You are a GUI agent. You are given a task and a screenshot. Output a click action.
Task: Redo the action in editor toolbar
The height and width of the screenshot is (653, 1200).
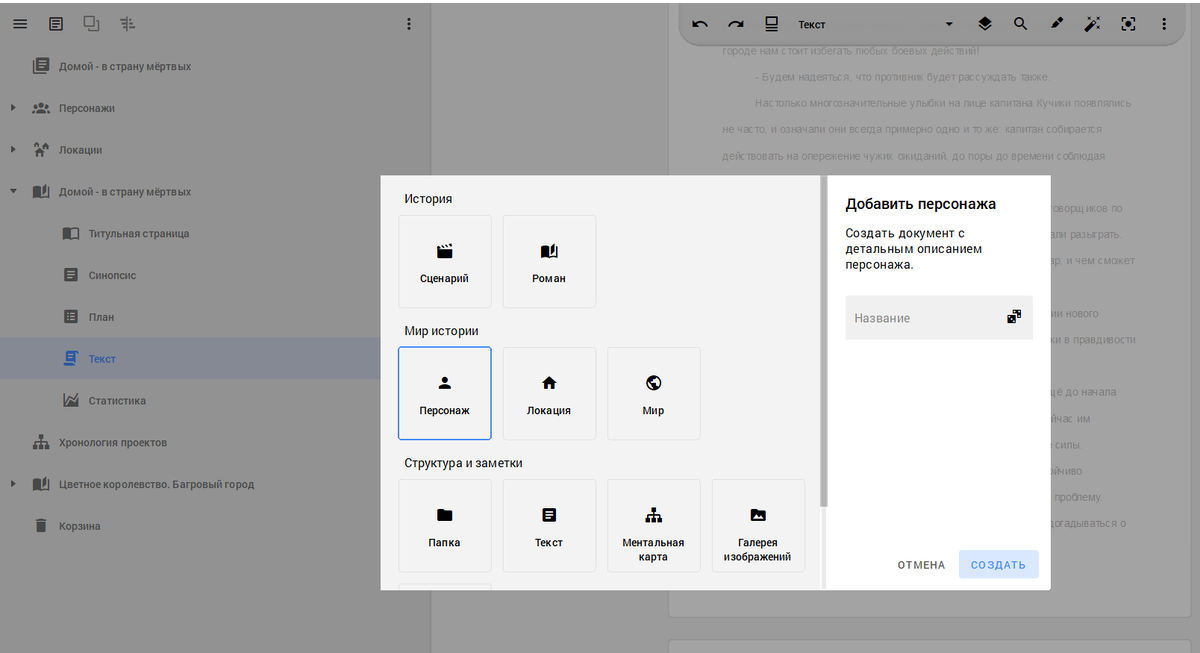point(736,24)
